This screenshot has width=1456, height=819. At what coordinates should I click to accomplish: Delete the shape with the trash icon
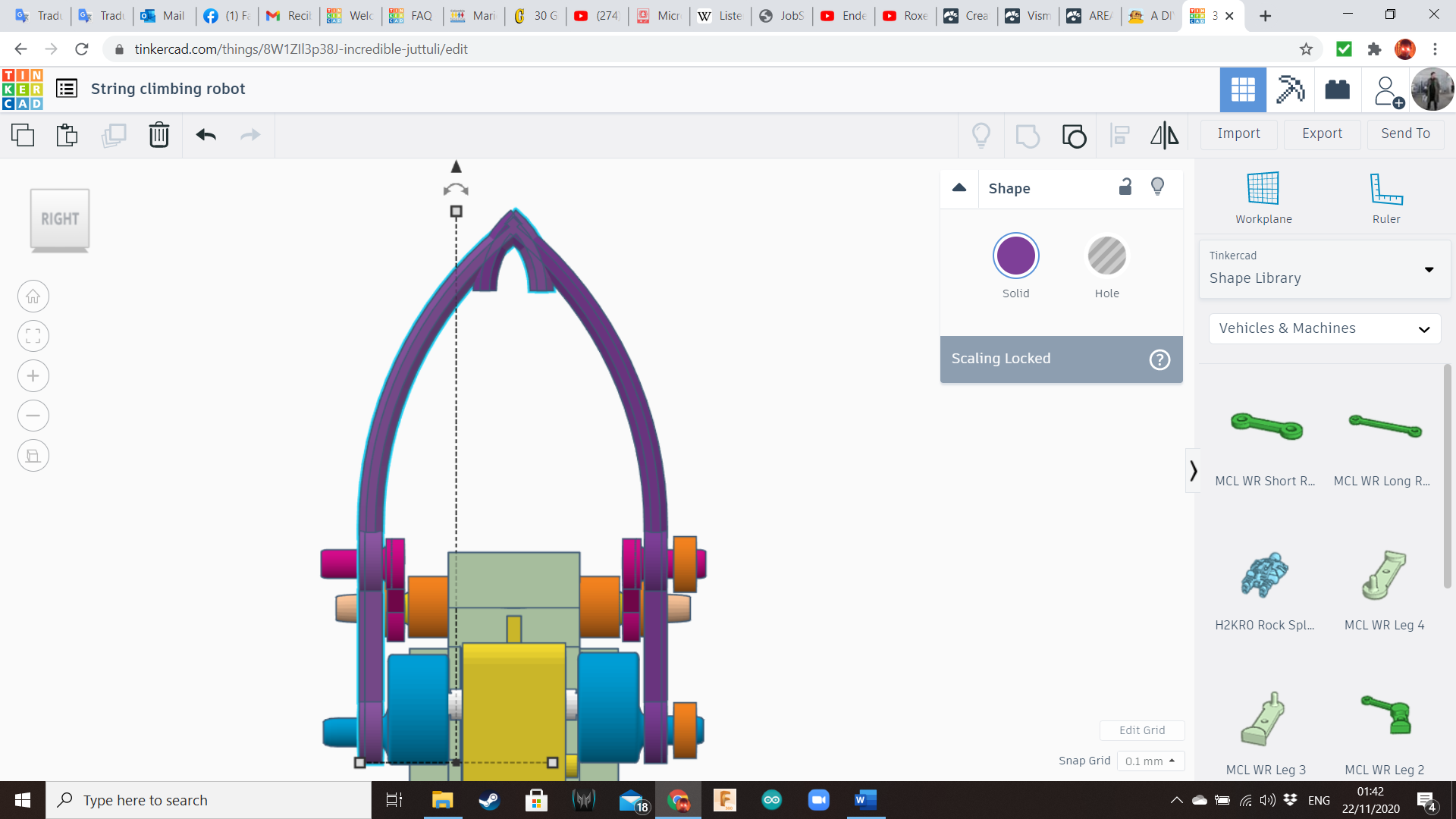coord(158,135)
